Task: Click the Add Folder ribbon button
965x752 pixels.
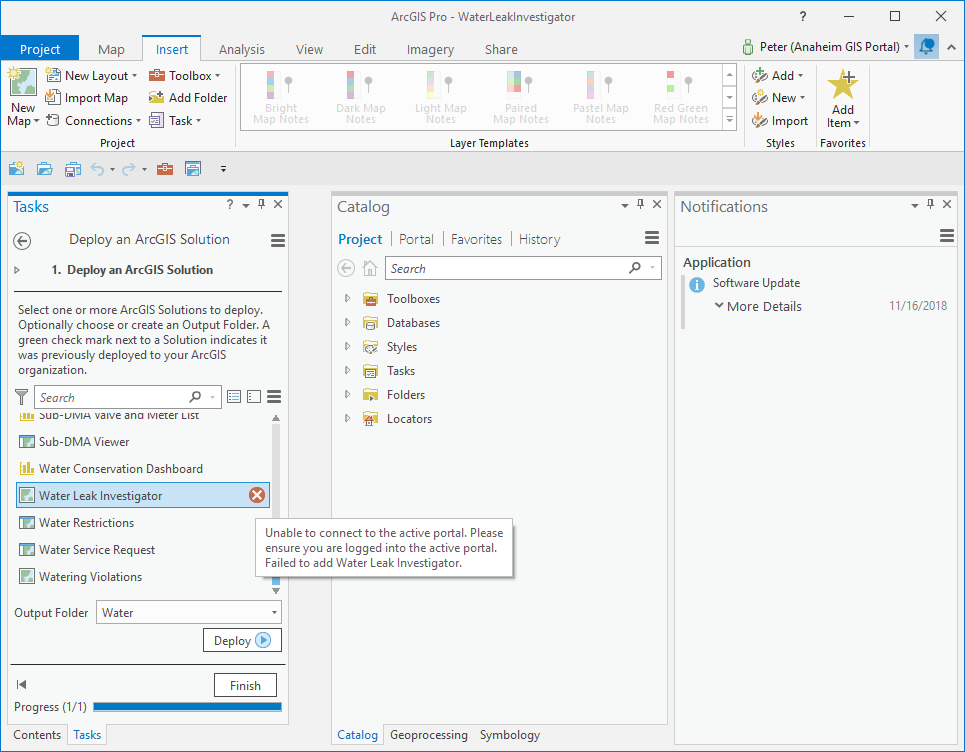Action: pos(188,98)
